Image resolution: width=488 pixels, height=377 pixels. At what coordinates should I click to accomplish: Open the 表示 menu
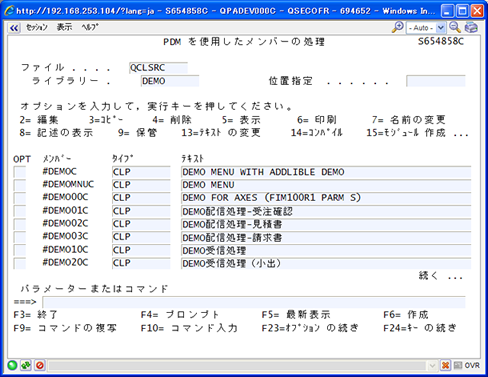pos(64,28)
